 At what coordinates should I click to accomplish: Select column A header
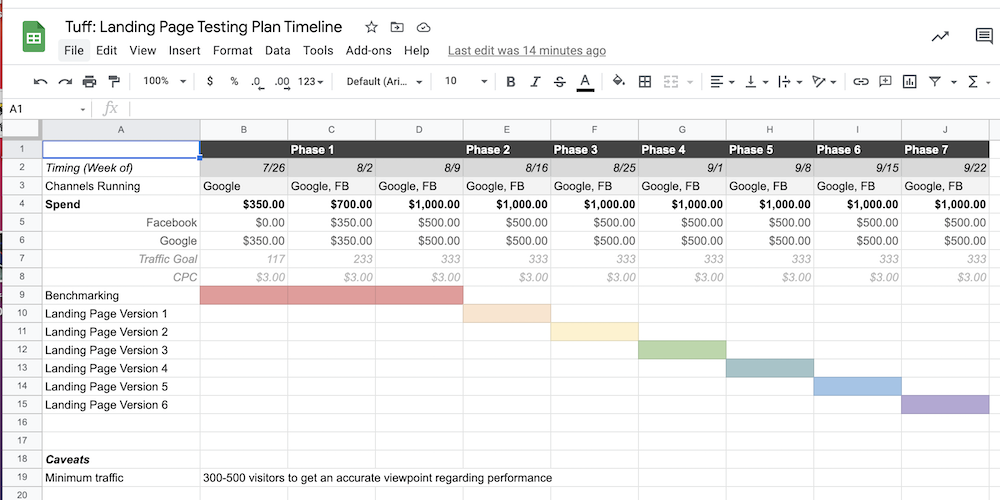(x=121, y=129)
